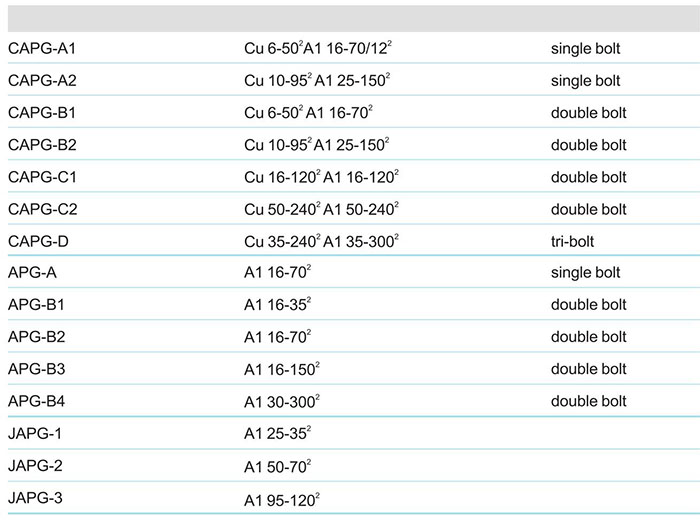Select the JAPG-1 model name
The height and width of the screenshot is (520, 700).
tap(35, 433)
